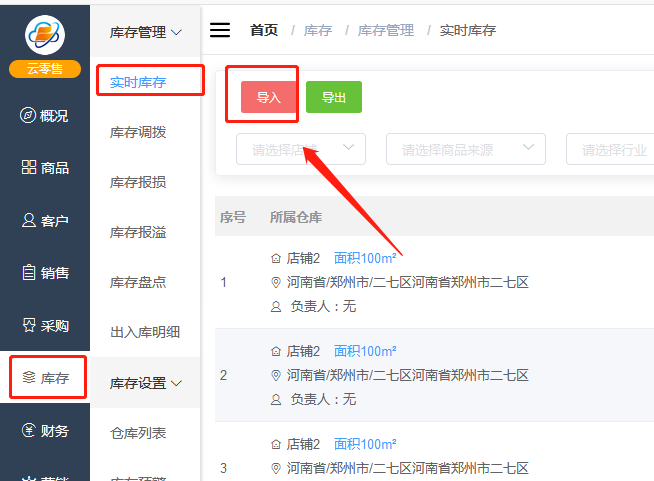Screen dimensions: 654x481
Task: Click the house icon in row 3
Action: point(276,445)
